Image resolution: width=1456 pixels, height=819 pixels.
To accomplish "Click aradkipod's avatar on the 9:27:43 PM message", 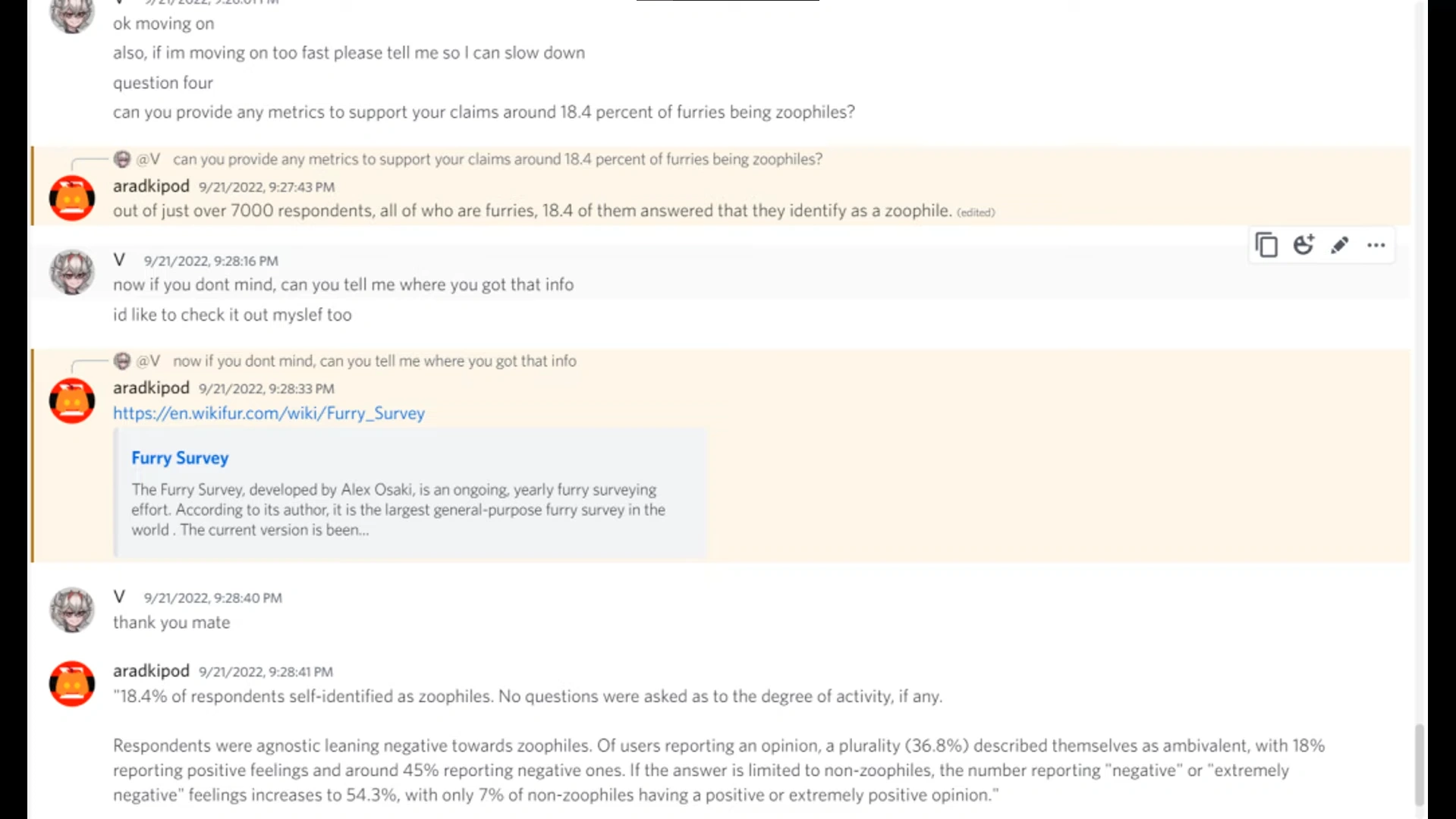I will tap(72, 198).
